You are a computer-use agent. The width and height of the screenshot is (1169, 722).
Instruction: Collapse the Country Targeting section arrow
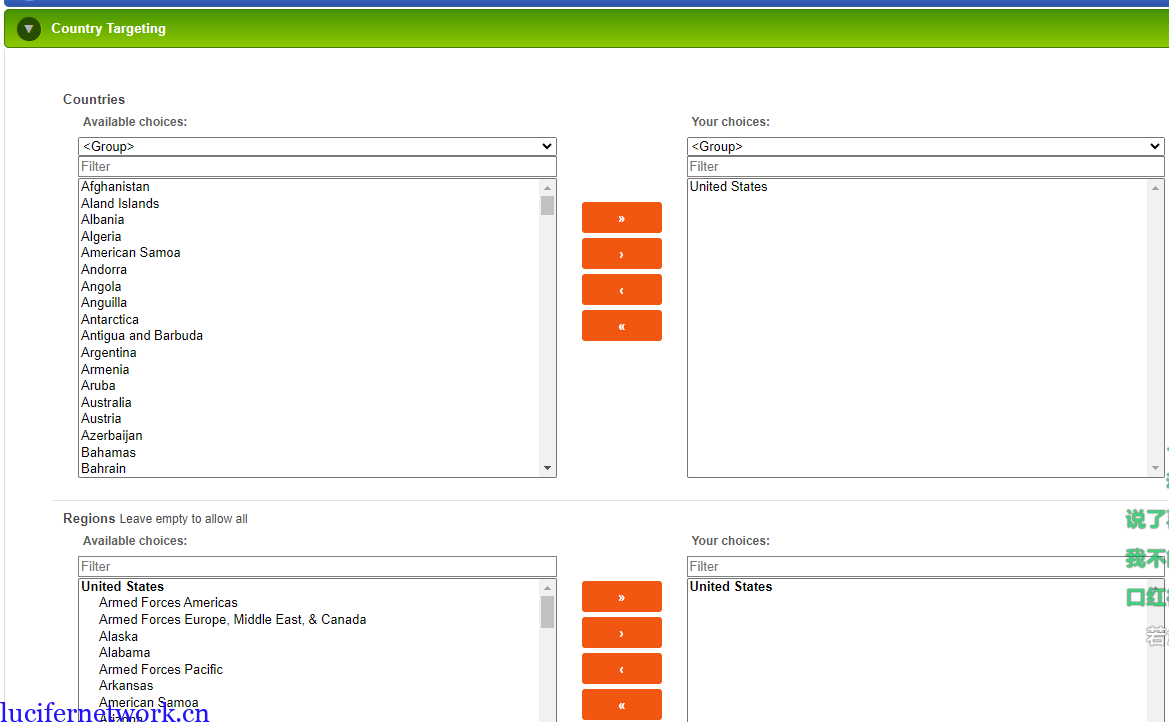point(29,29)
